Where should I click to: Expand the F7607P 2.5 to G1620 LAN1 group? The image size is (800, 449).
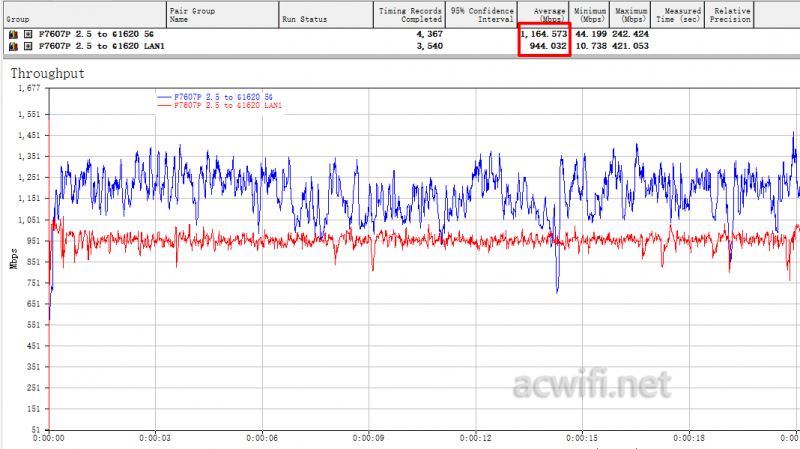28,46
